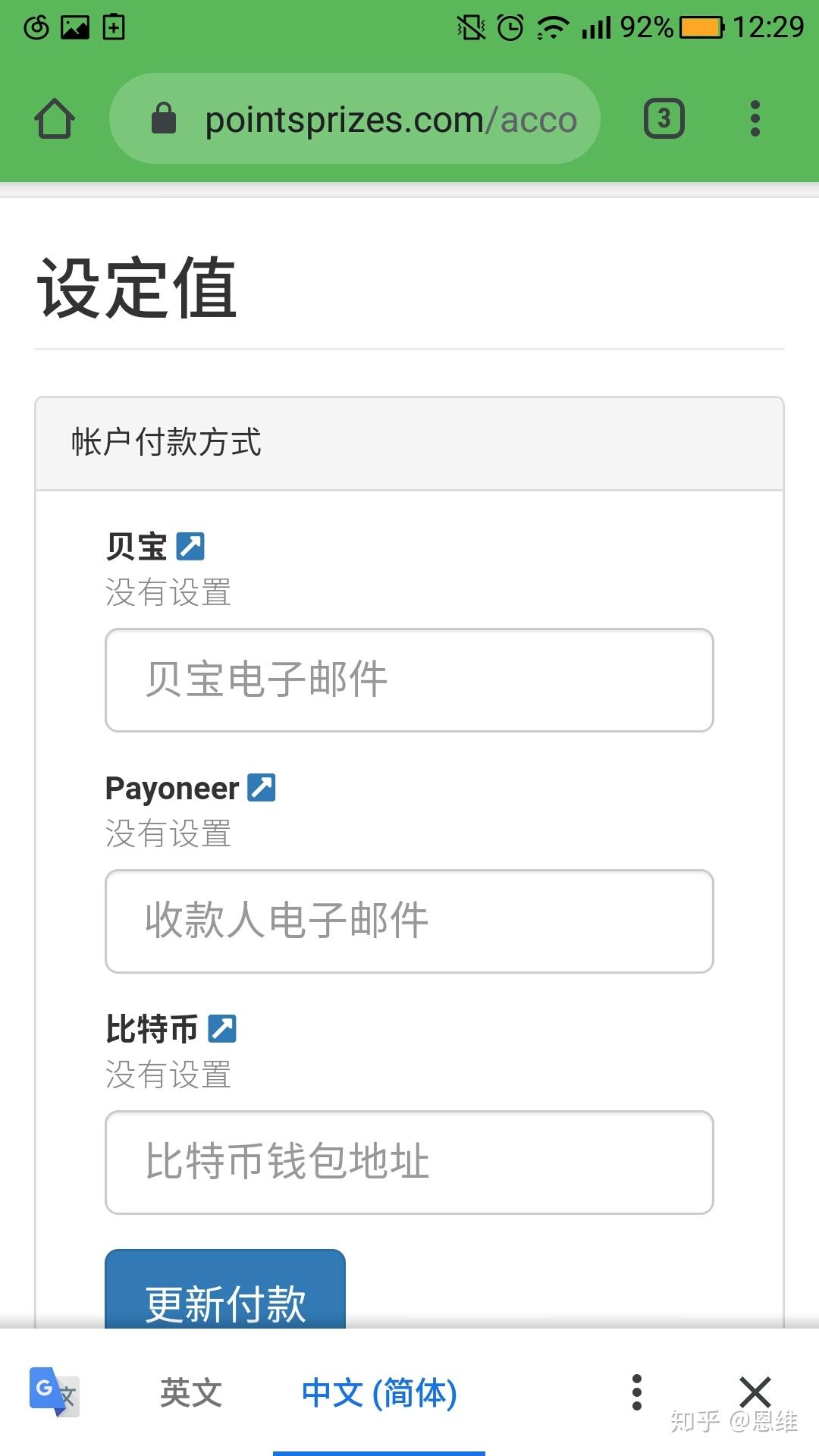Focus the 贝宝电子邮件 input field
819x1456 pixels.
pos(409,680)
